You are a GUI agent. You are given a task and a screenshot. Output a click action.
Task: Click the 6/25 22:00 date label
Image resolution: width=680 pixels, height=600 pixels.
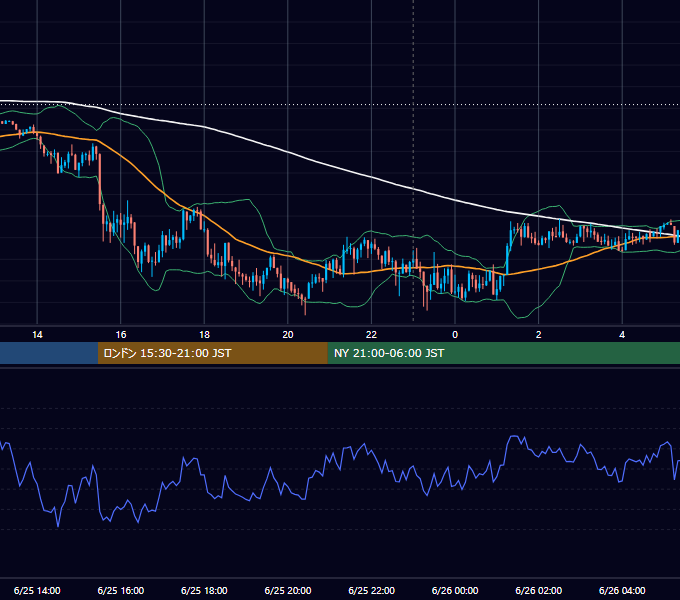[x=372, y=590]
